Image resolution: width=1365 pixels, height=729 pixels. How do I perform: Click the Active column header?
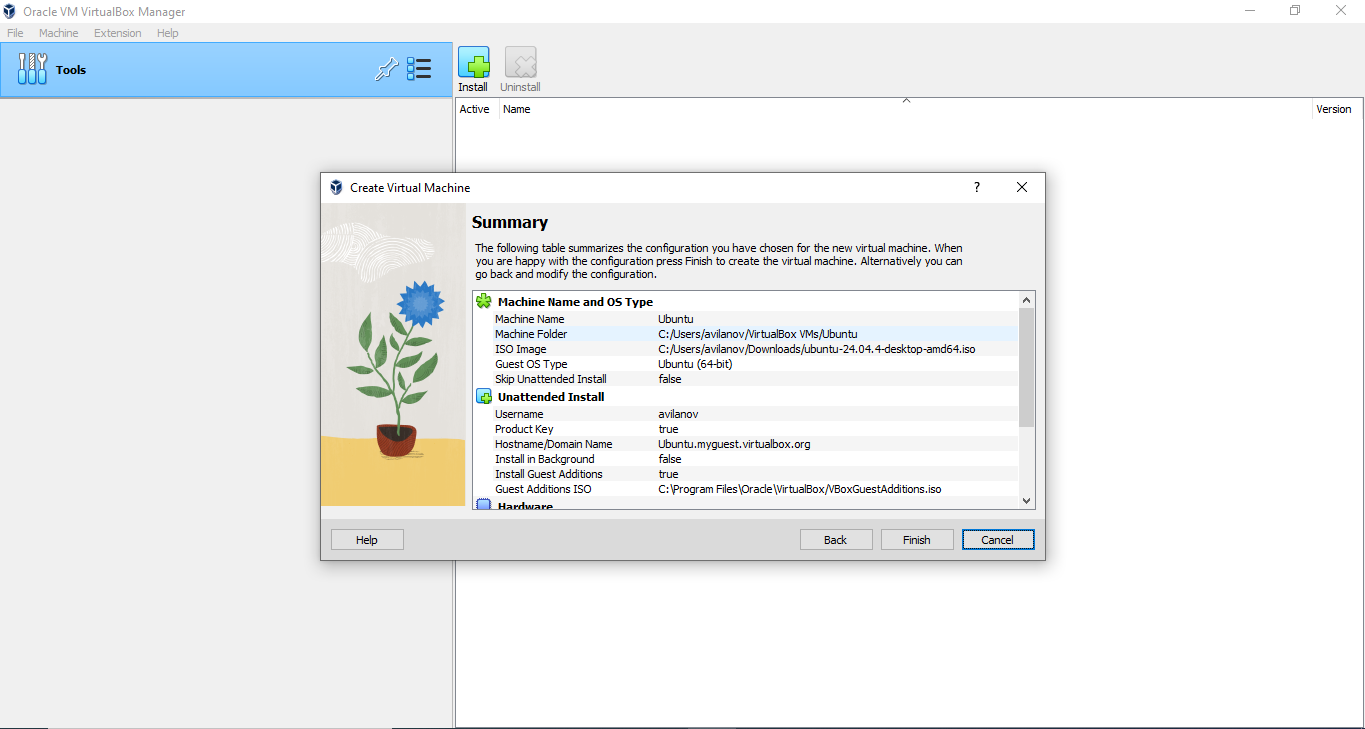click(x=475, y=109)
